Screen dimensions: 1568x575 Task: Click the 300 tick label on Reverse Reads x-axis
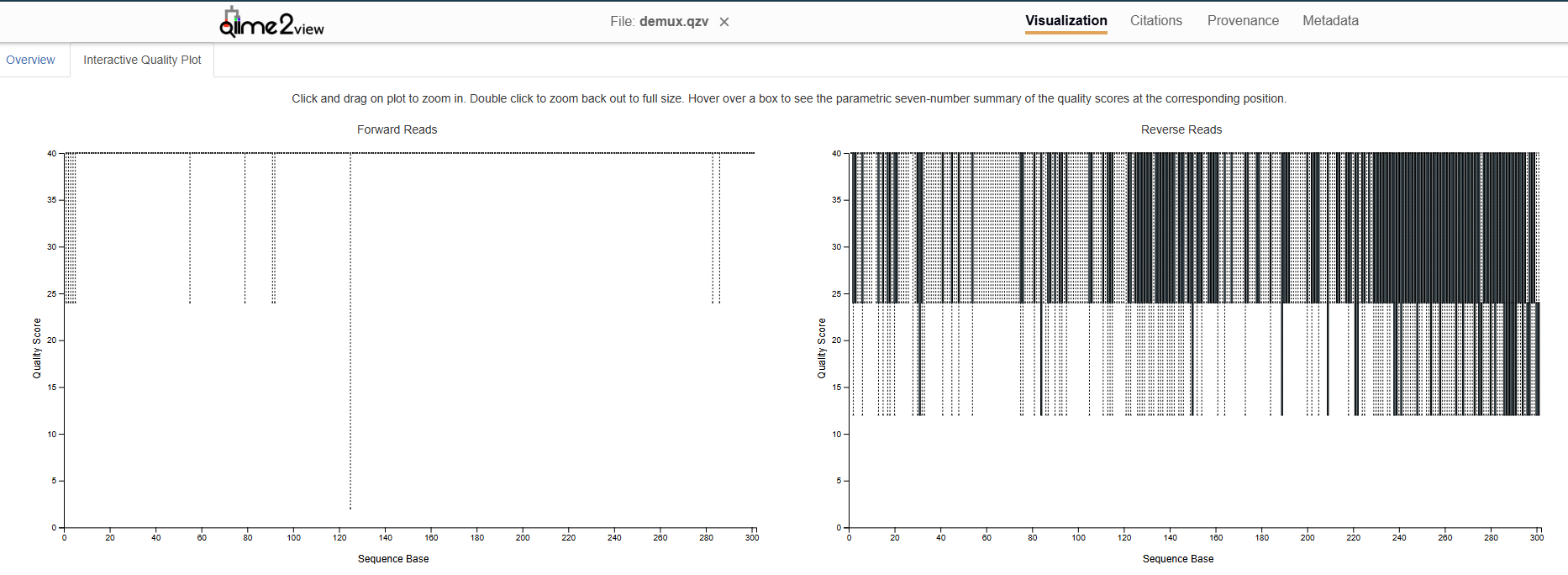[x=1536, y=538]
